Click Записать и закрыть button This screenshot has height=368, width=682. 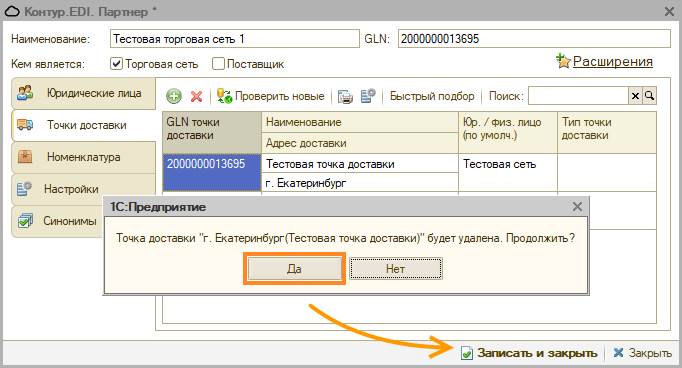[529, 353]
